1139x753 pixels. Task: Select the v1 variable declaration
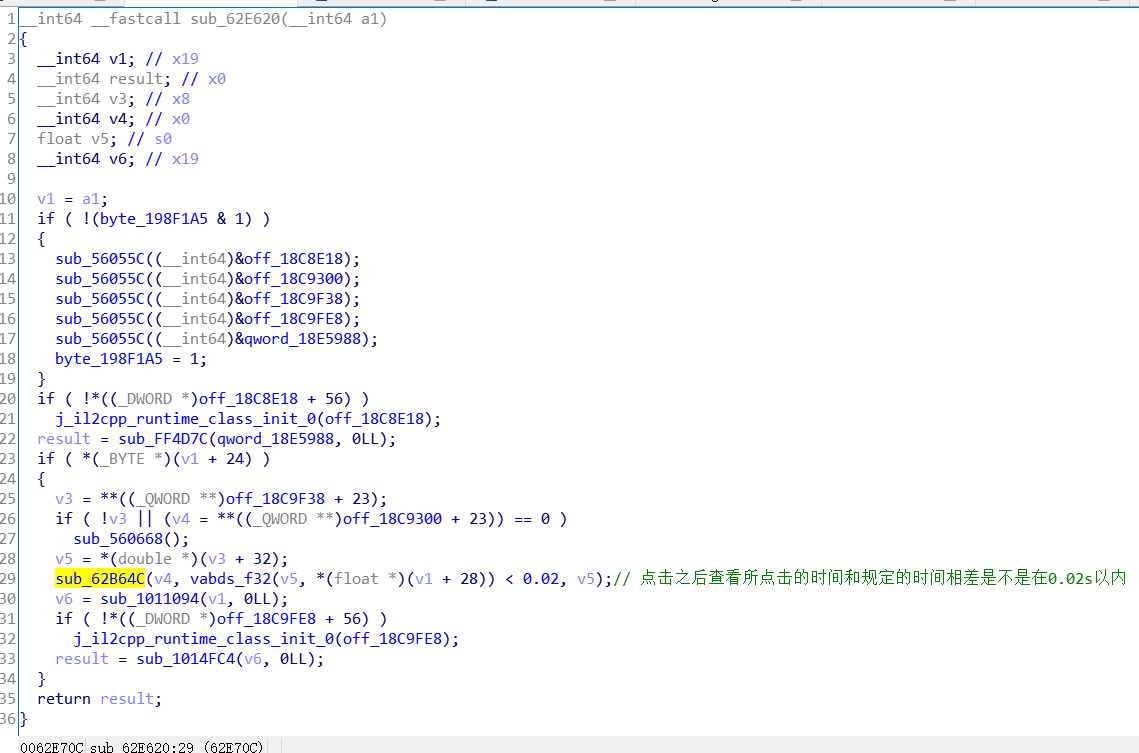(x=118, y=58)
